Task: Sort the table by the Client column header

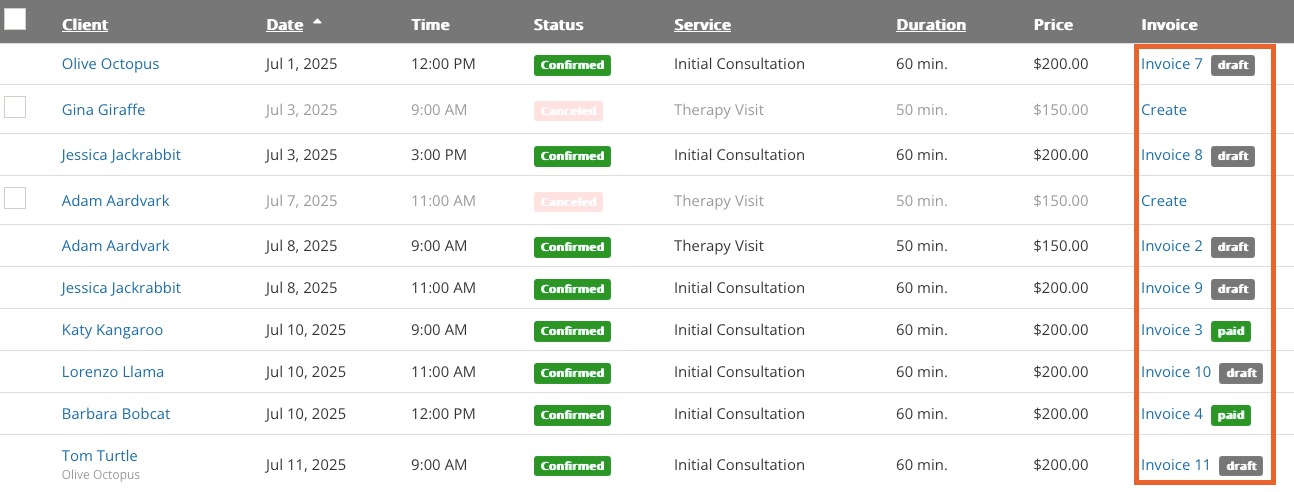Action: [85, 24]
